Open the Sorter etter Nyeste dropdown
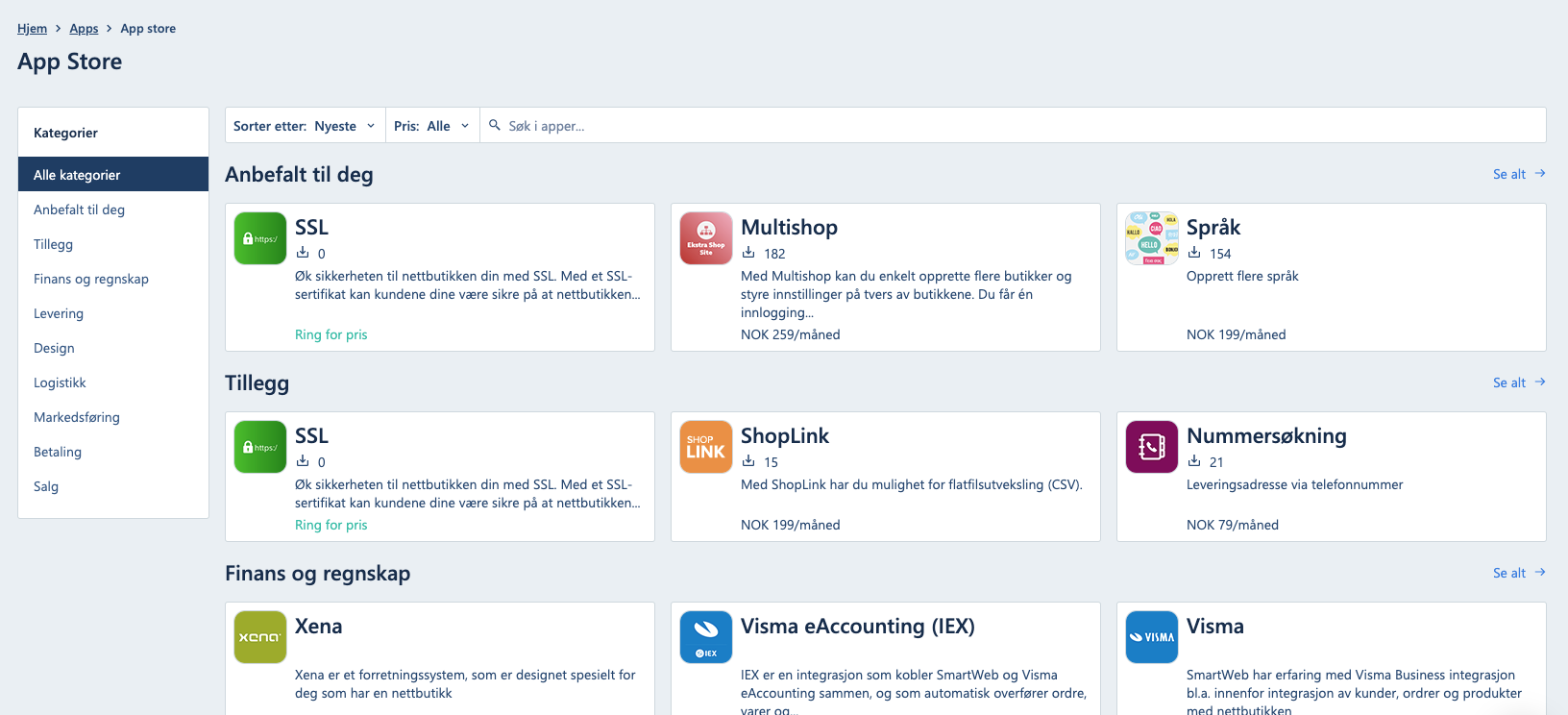This screenshot has height=715, width=1568. pyautogui.click(x=305, y=126)
